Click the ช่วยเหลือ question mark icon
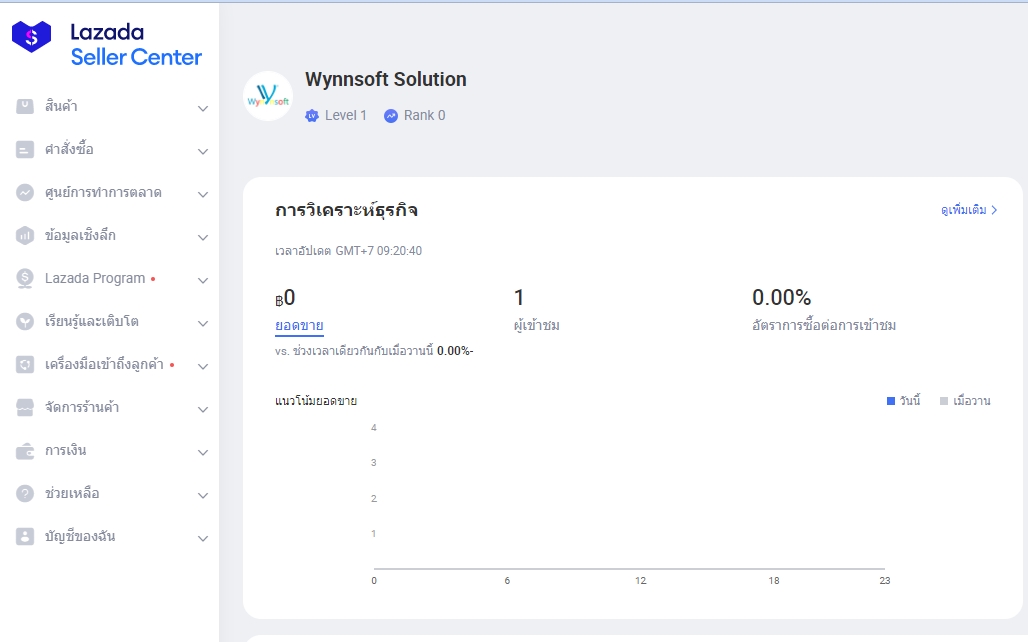This screenshot has width=1028, height=642. click(25, 493)
